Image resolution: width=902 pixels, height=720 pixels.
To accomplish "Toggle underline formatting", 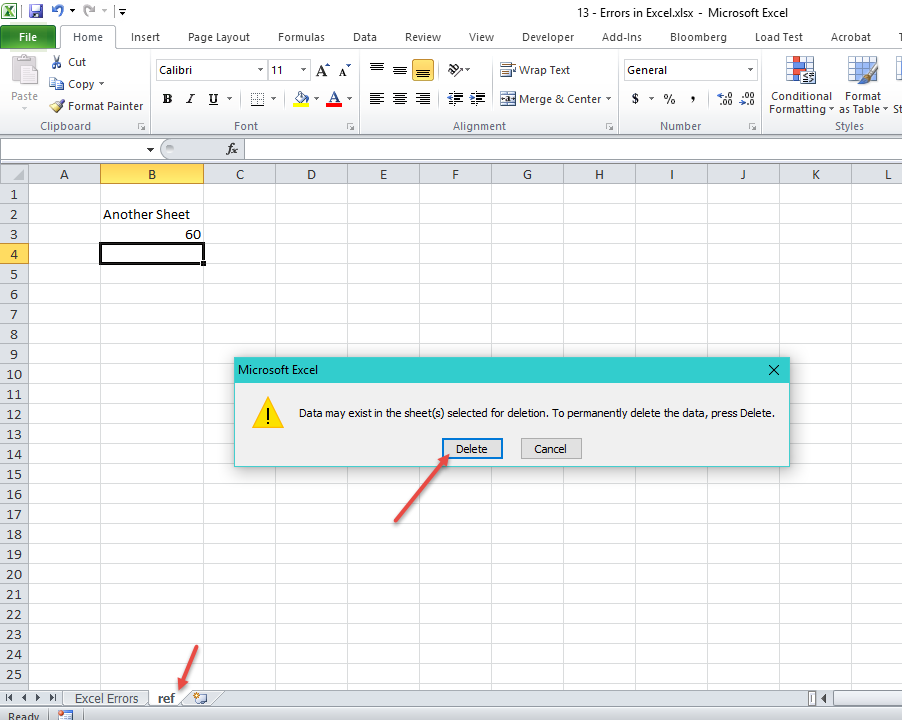I will point(209,98).
